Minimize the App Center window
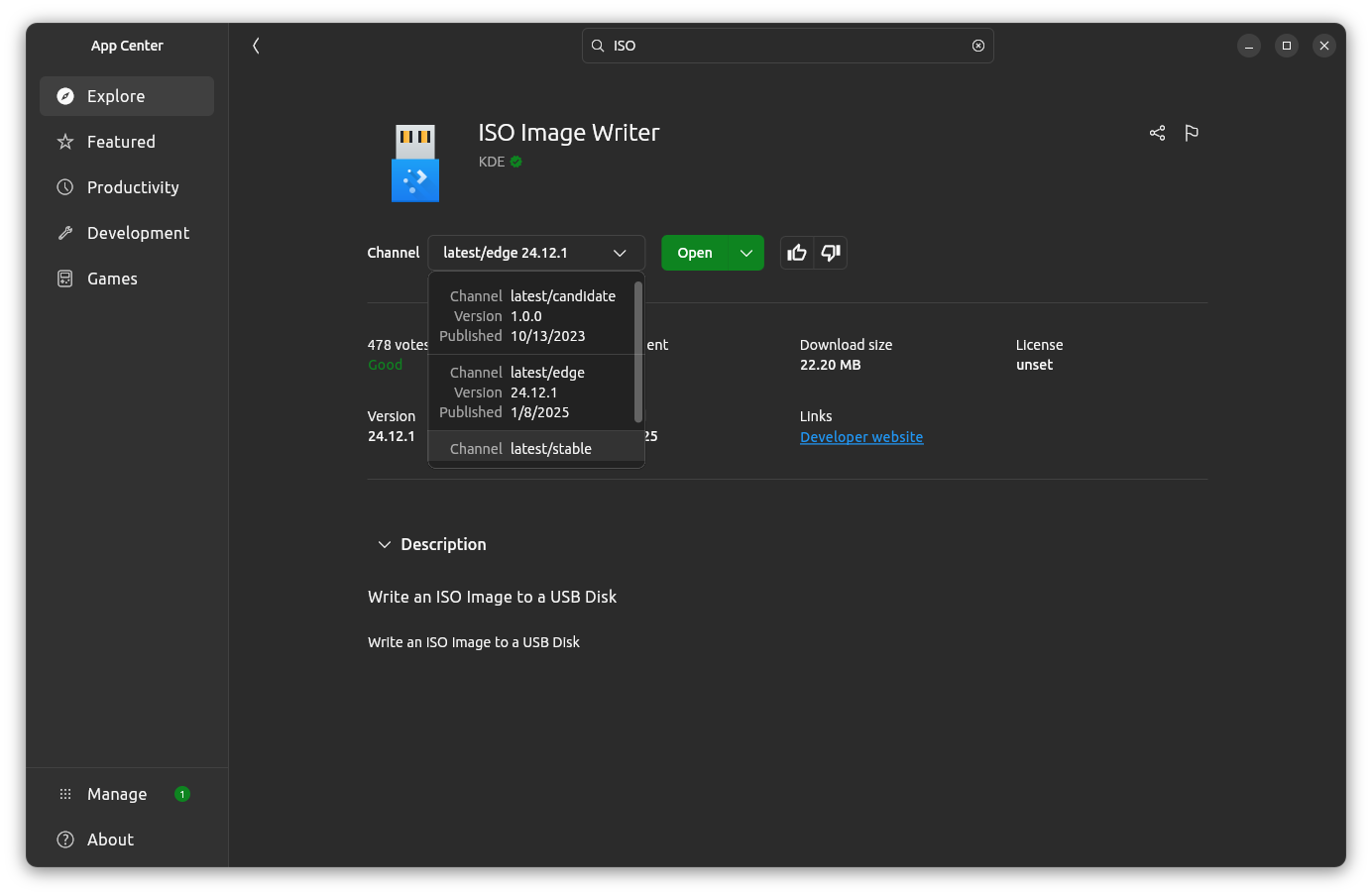Viewport: 1372px width, 896px height. (1249, 46)
